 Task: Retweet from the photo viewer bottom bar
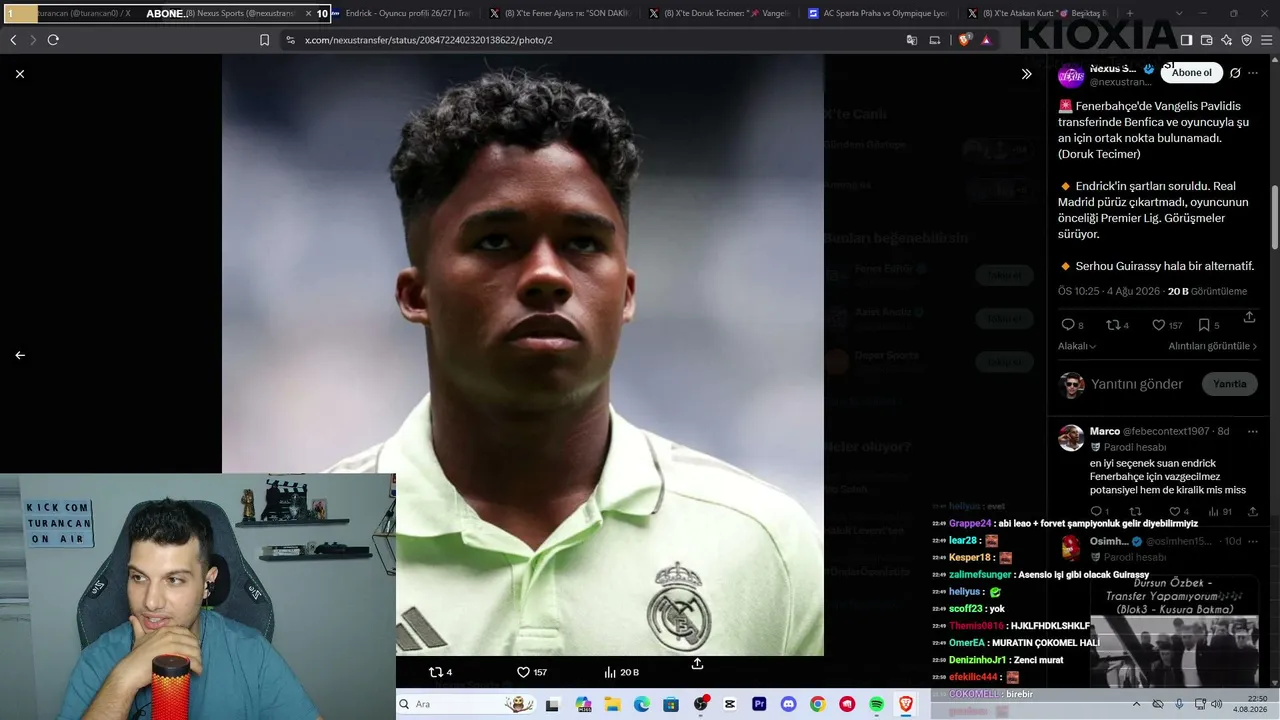440,672
